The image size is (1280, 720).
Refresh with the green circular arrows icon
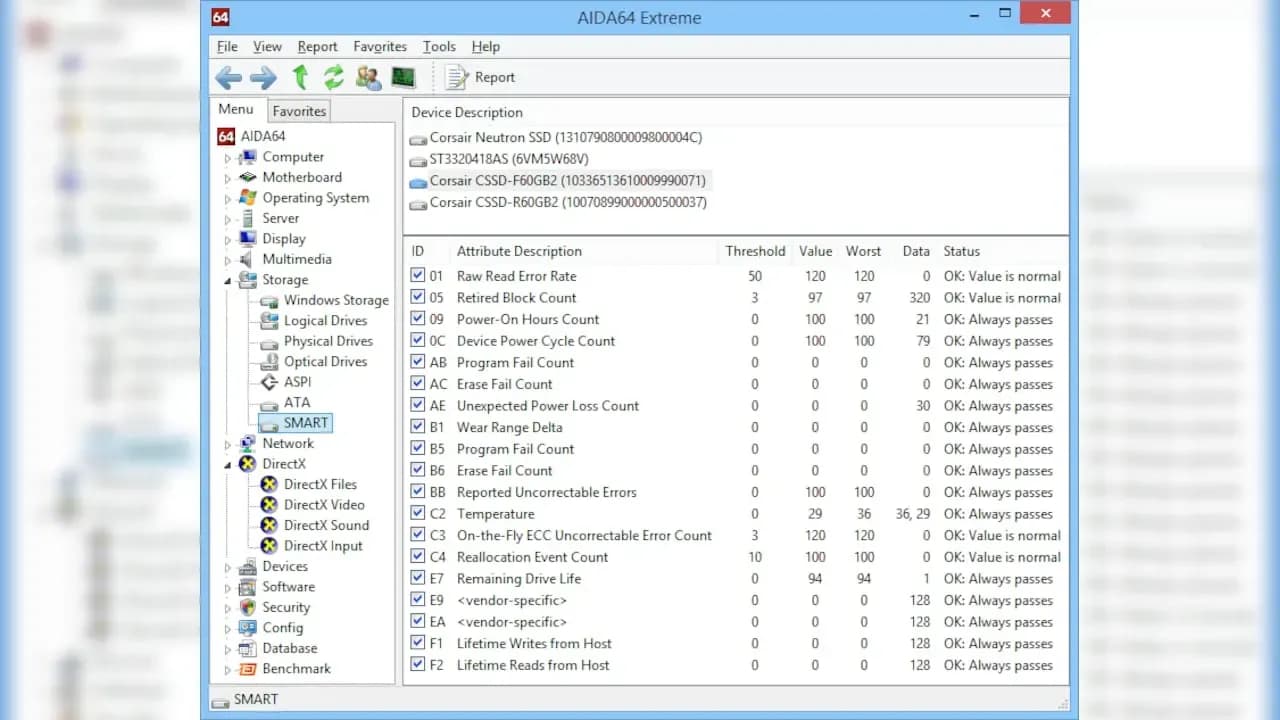point(334,77)
